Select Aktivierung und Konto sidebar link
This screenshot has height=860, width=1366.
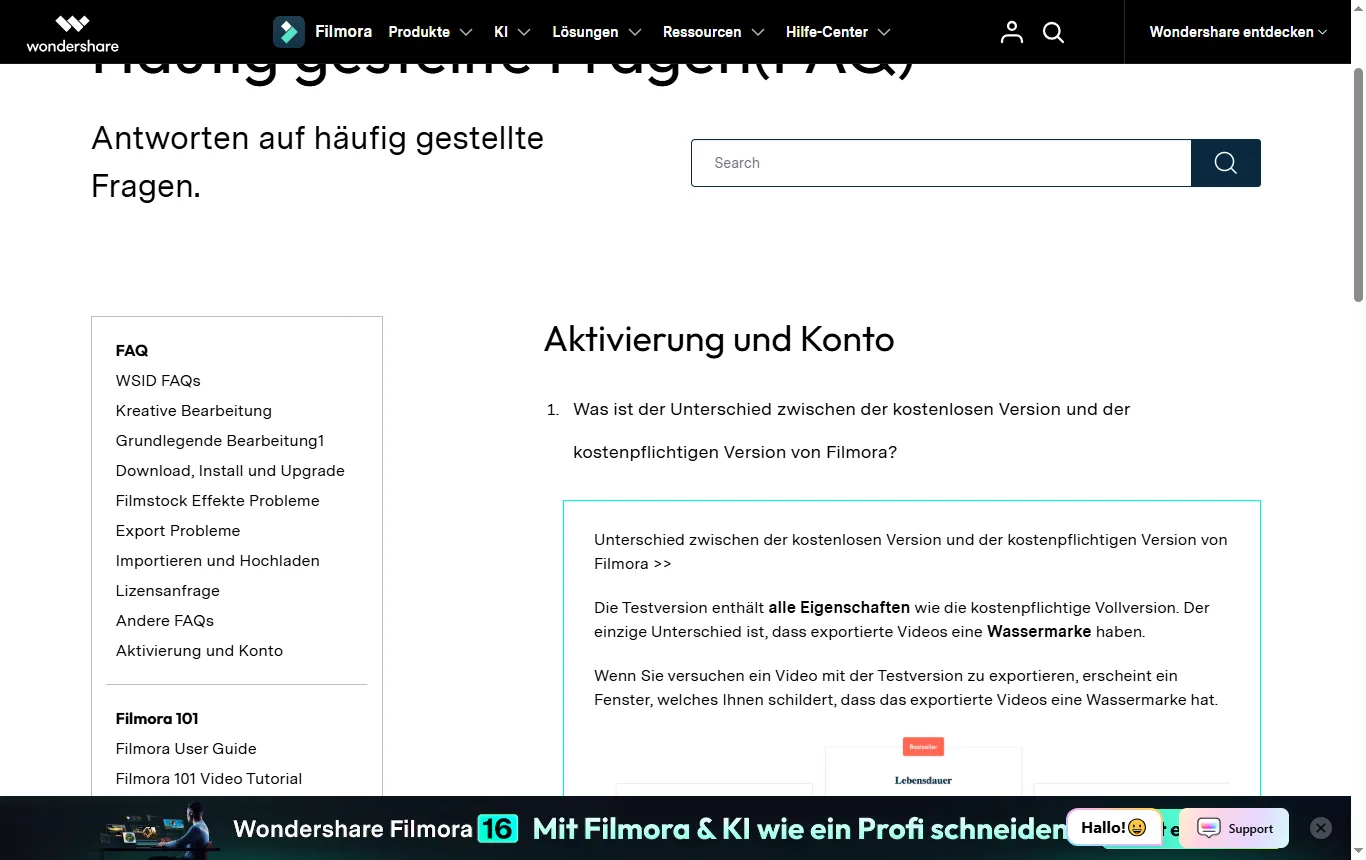coord(199,651)
